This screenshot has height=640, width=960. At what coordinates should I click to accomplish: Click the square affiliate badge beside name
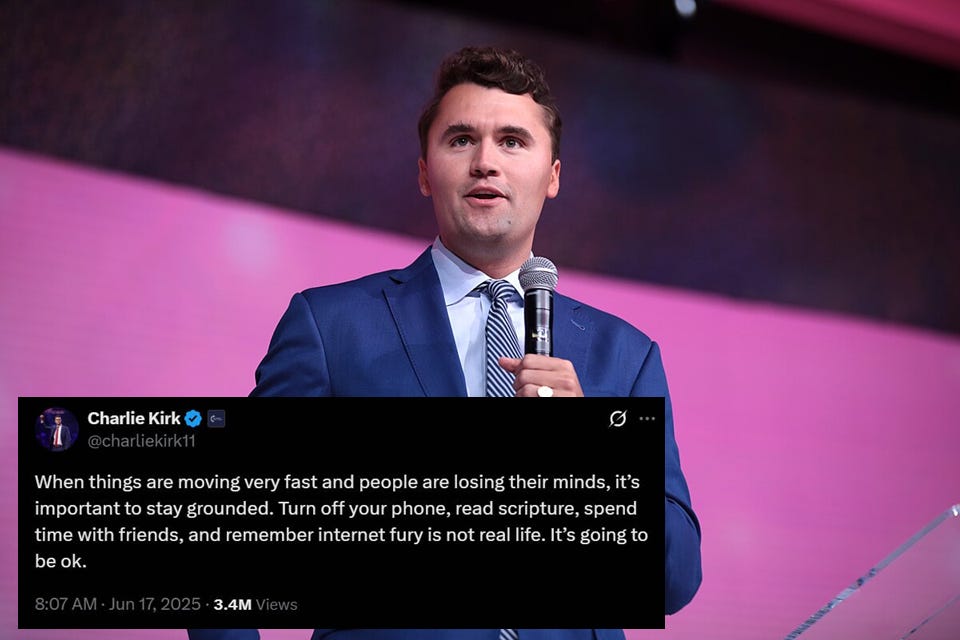coord(216,419)
